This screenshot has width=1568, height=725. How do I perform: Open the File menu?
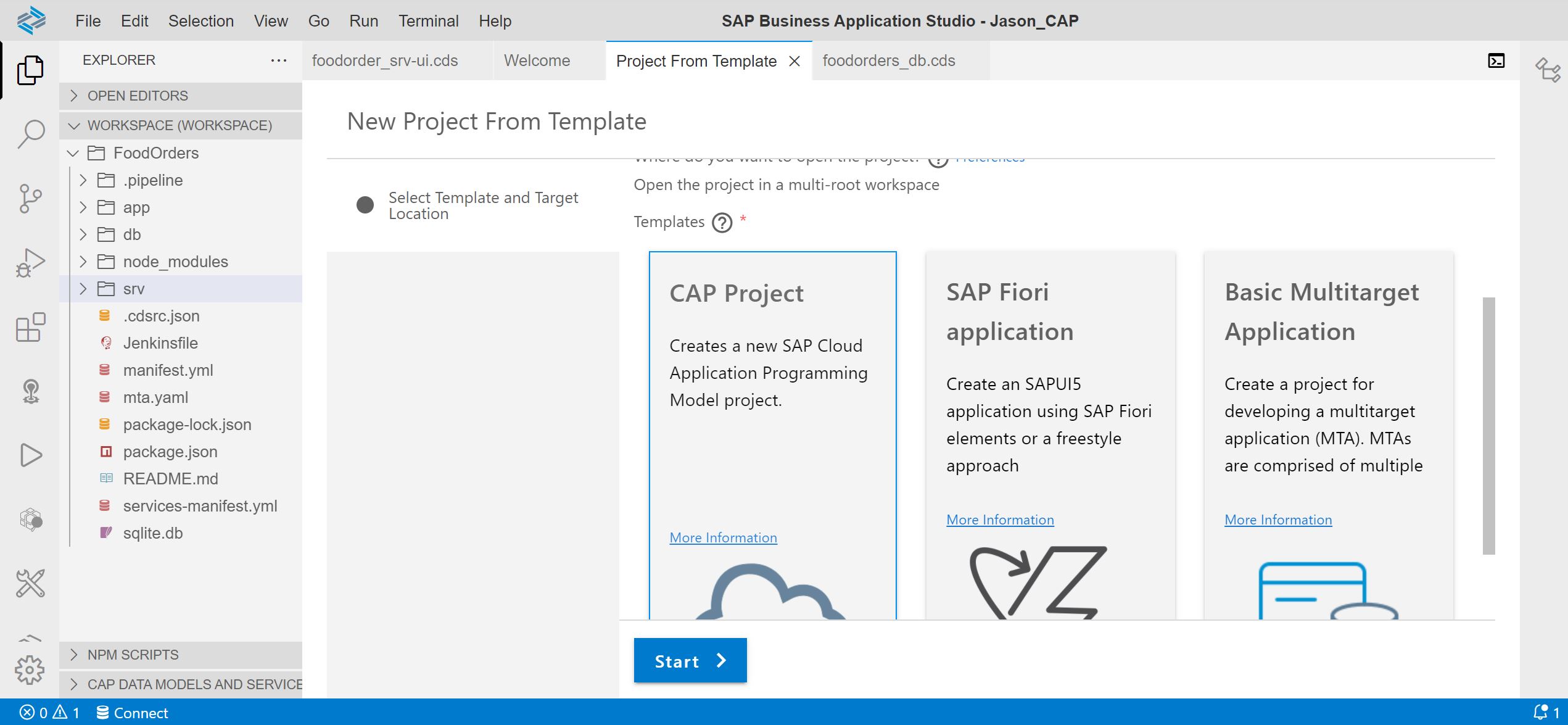[88, 21]
